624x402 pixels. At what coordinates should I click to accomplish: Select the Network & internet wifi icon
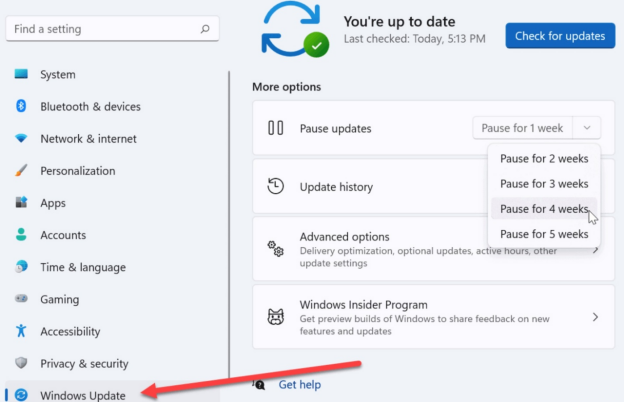point(21,139)
